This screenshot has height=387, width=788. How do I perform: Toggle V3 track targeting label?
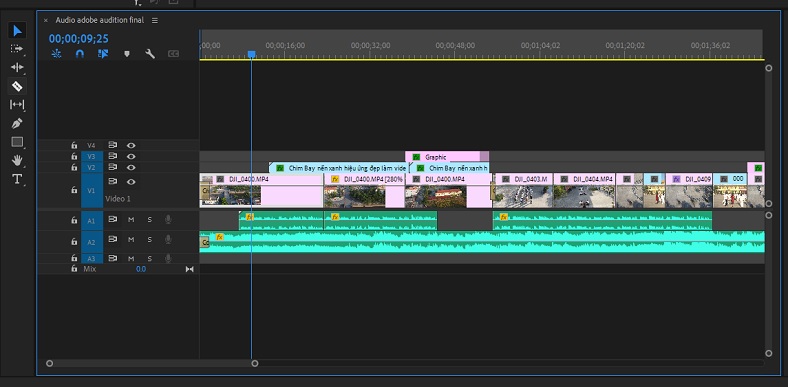(91, 156)
